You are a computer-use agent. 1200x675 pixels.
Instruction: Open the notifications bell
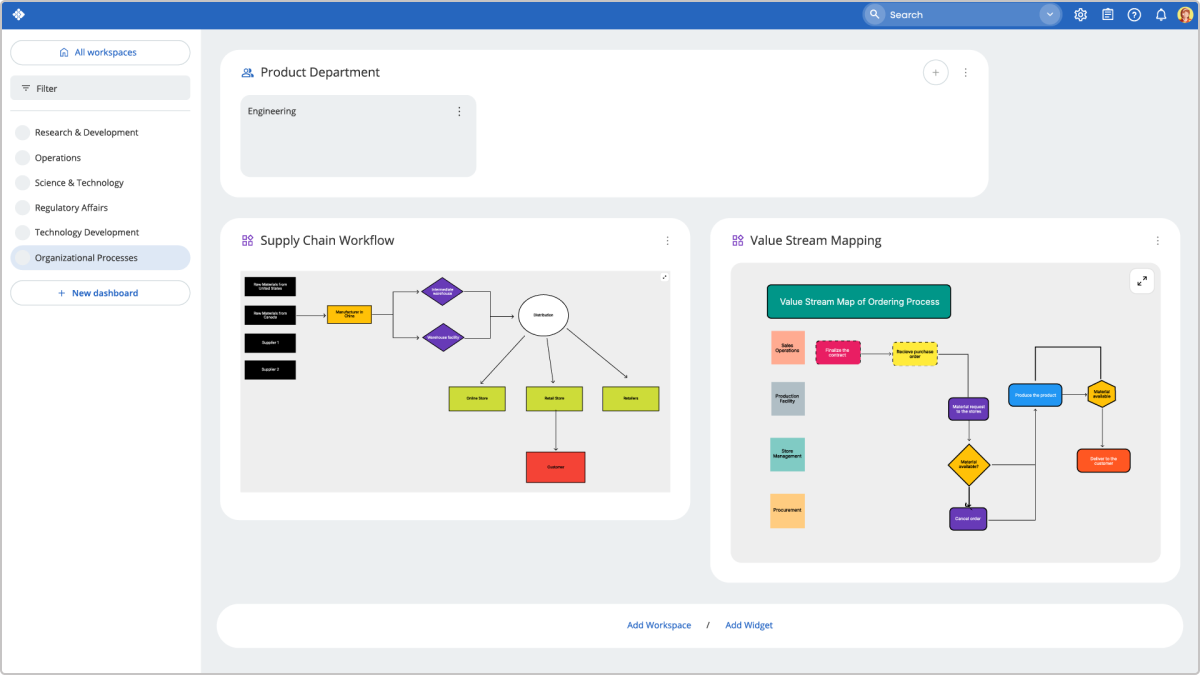1161,15
